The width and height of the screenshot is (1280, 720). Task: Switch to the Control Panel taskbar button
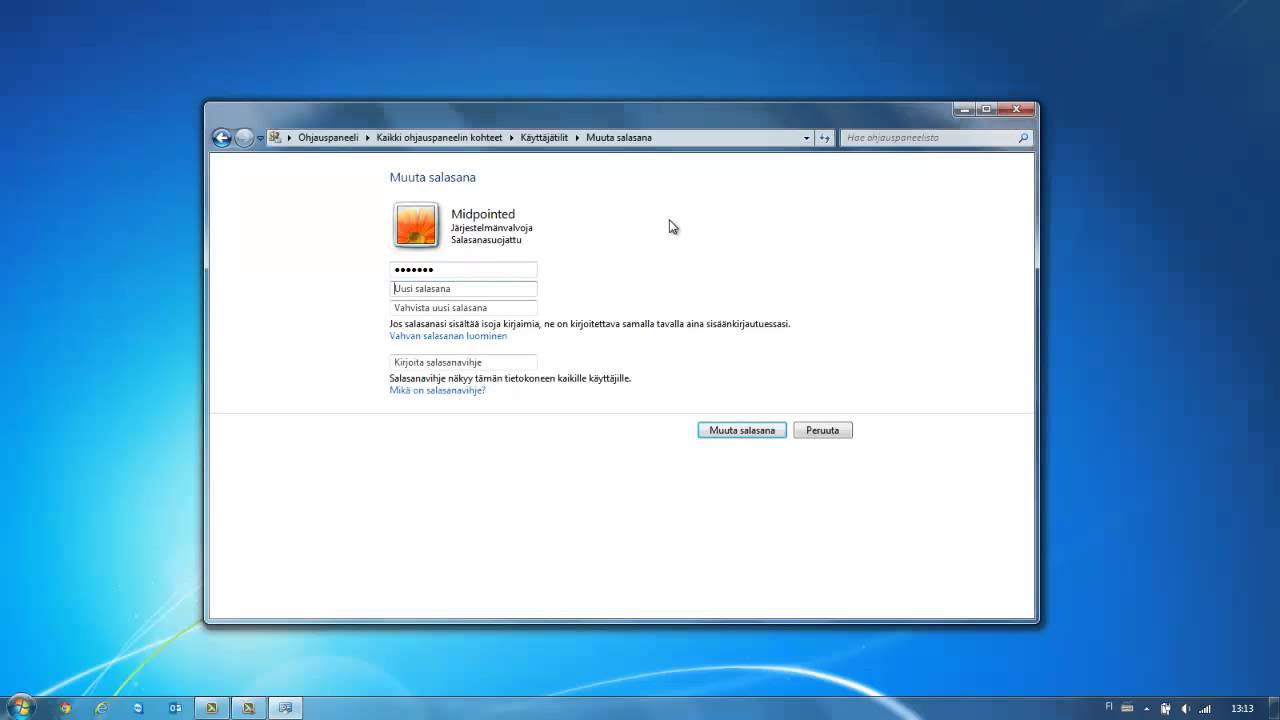(x=286, y=708)
